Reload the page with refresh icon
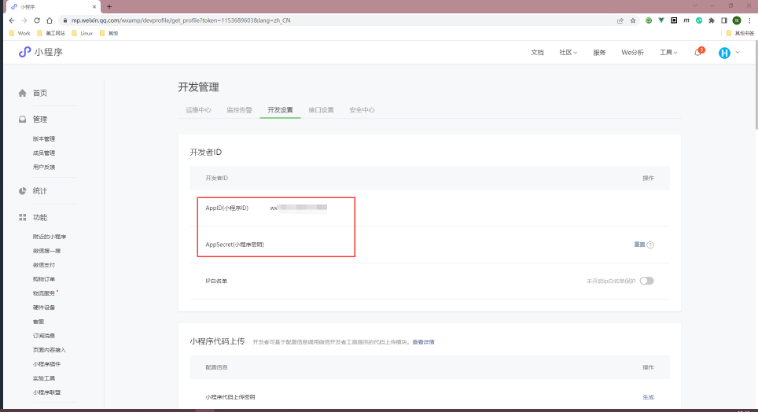 [x=37, y=20]
